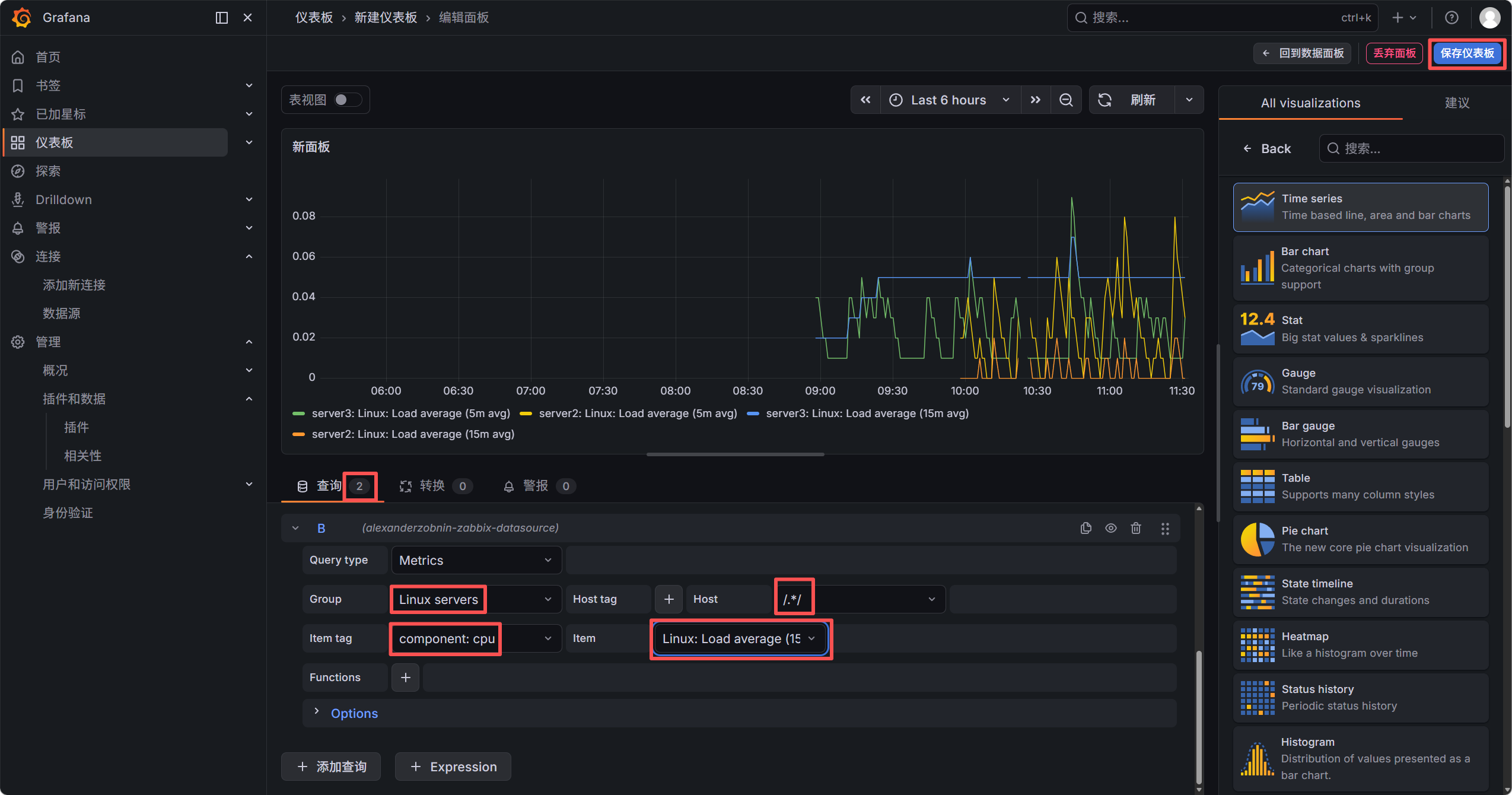Click the top global 搜索 search box
Screen dimensions: 1512x795
pos(1223,18)
